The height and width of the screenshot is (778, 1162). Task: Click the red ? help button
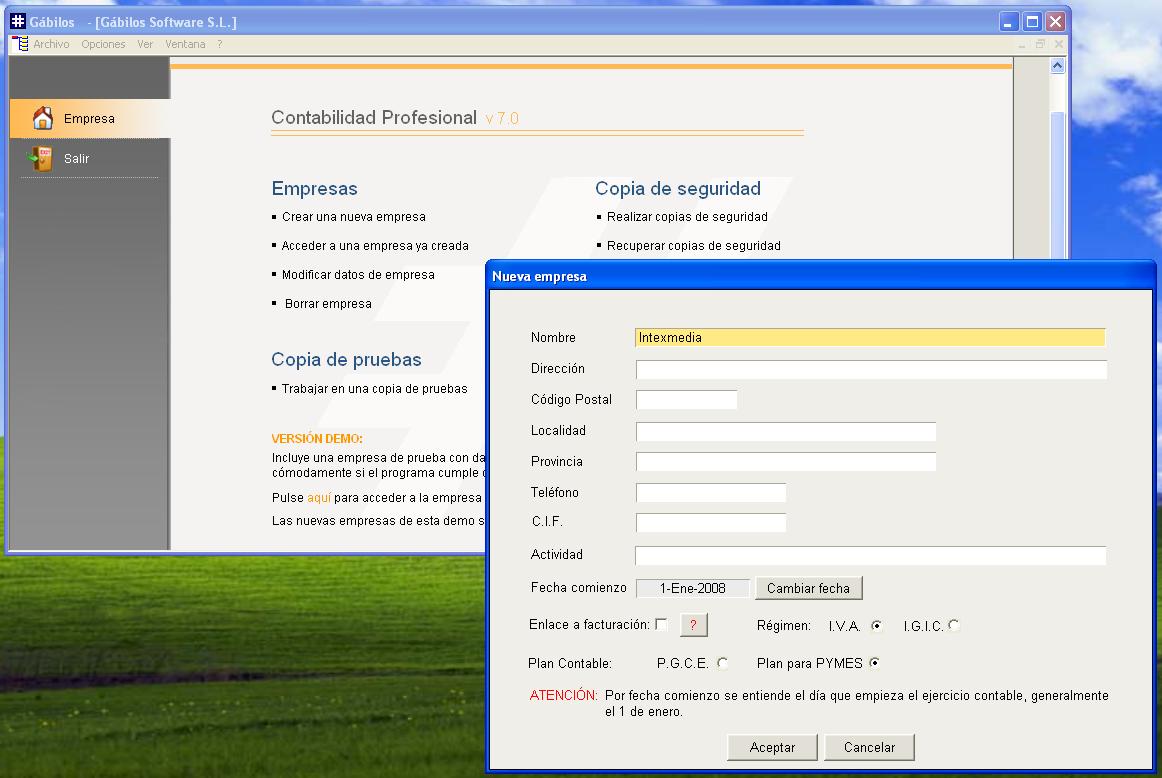[694, 625]
